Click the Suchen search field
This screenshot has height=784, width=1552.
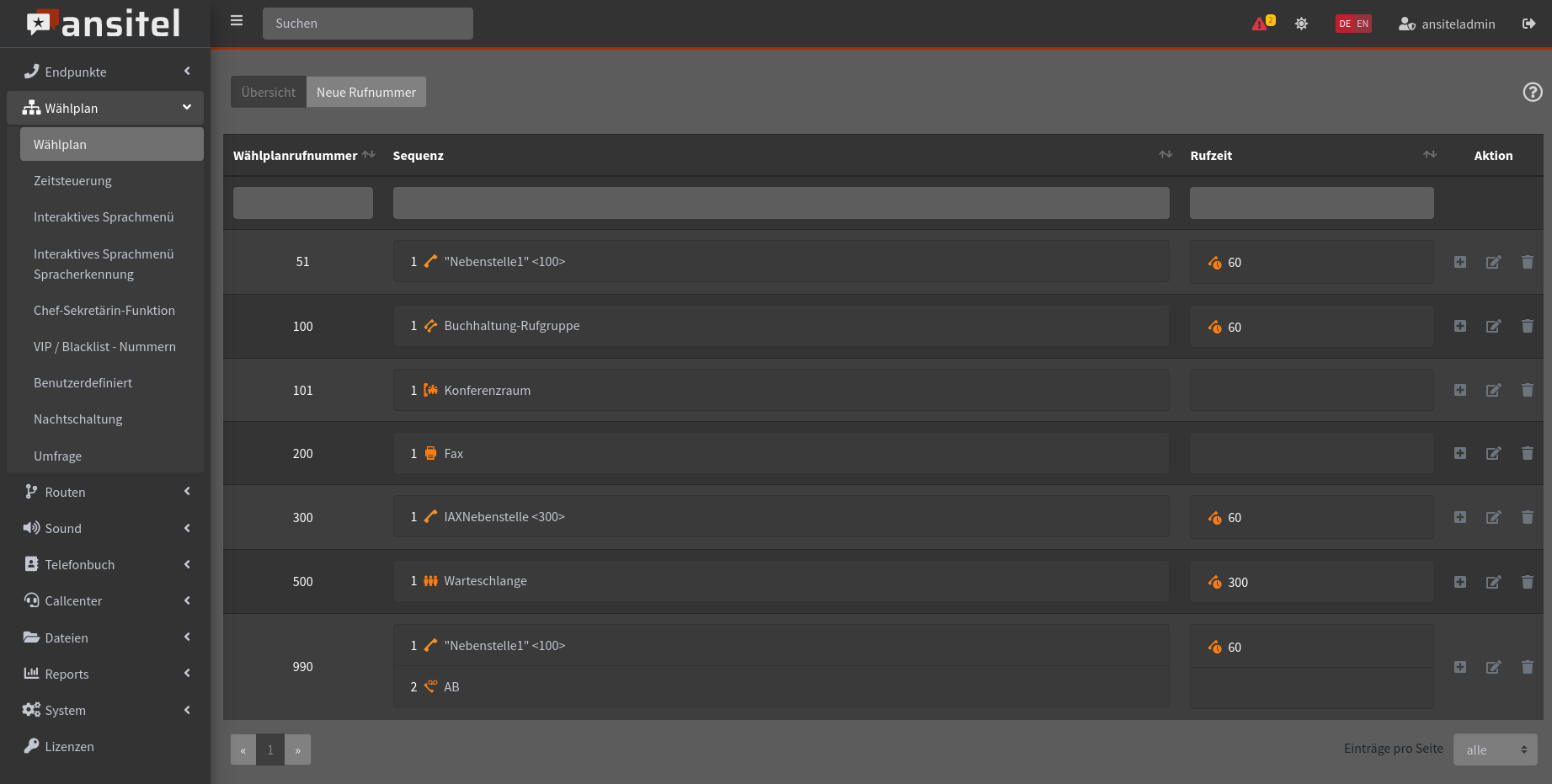pos(367,24)
